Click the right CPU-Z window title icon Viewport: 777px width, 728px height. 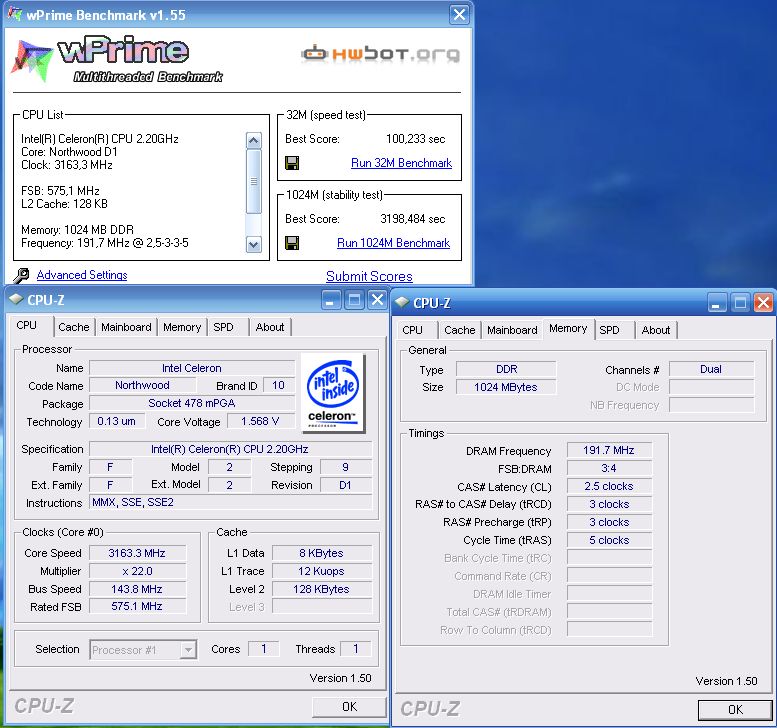coord(402,302)
